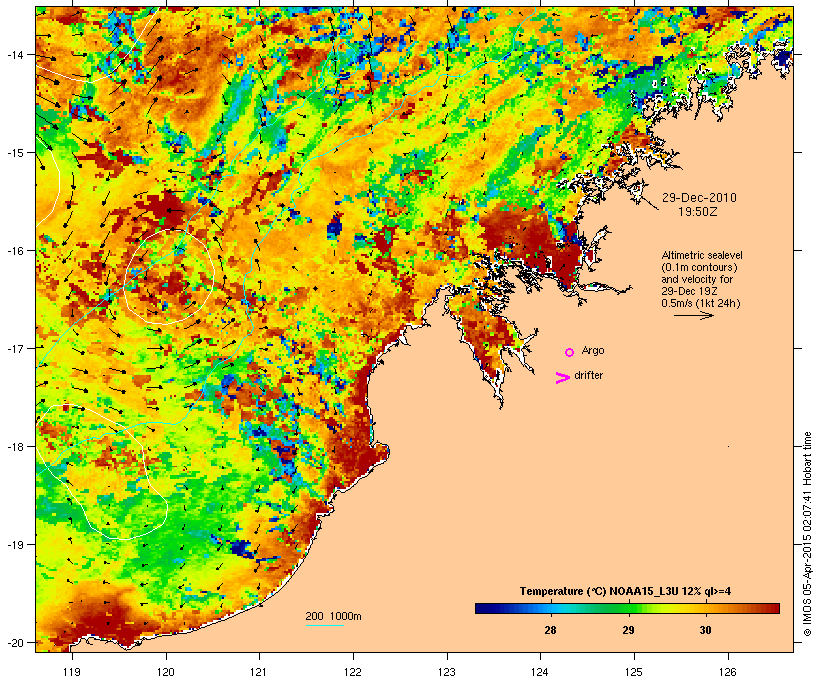Click the 'Temperature (°C) NOAA15_L3U 12% ql>=4' title
This screenshot has width=820, height=680.
(625, 592)
